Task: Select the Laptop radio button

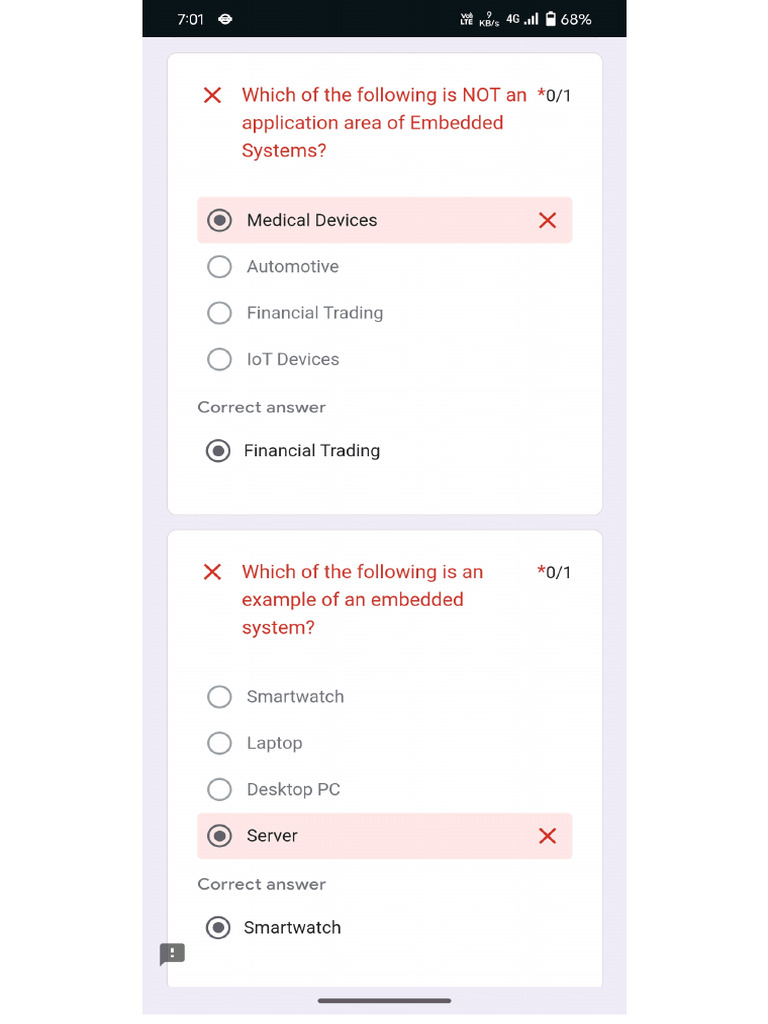Action: 219,743
